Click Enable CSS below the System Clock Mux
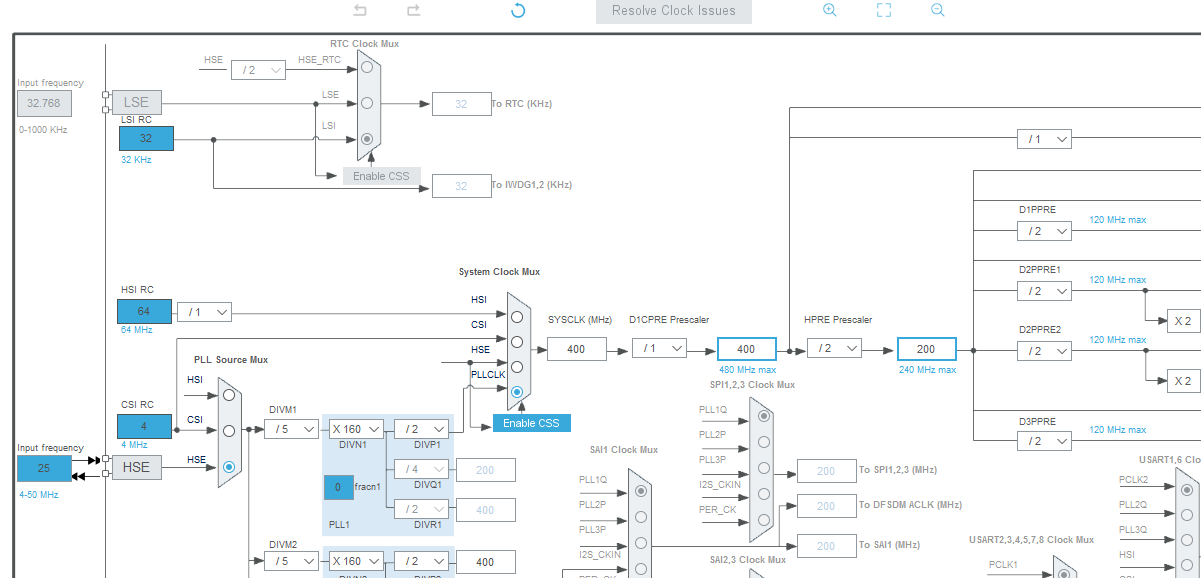The image size is (1201, 578). click(x=531, y=423)
